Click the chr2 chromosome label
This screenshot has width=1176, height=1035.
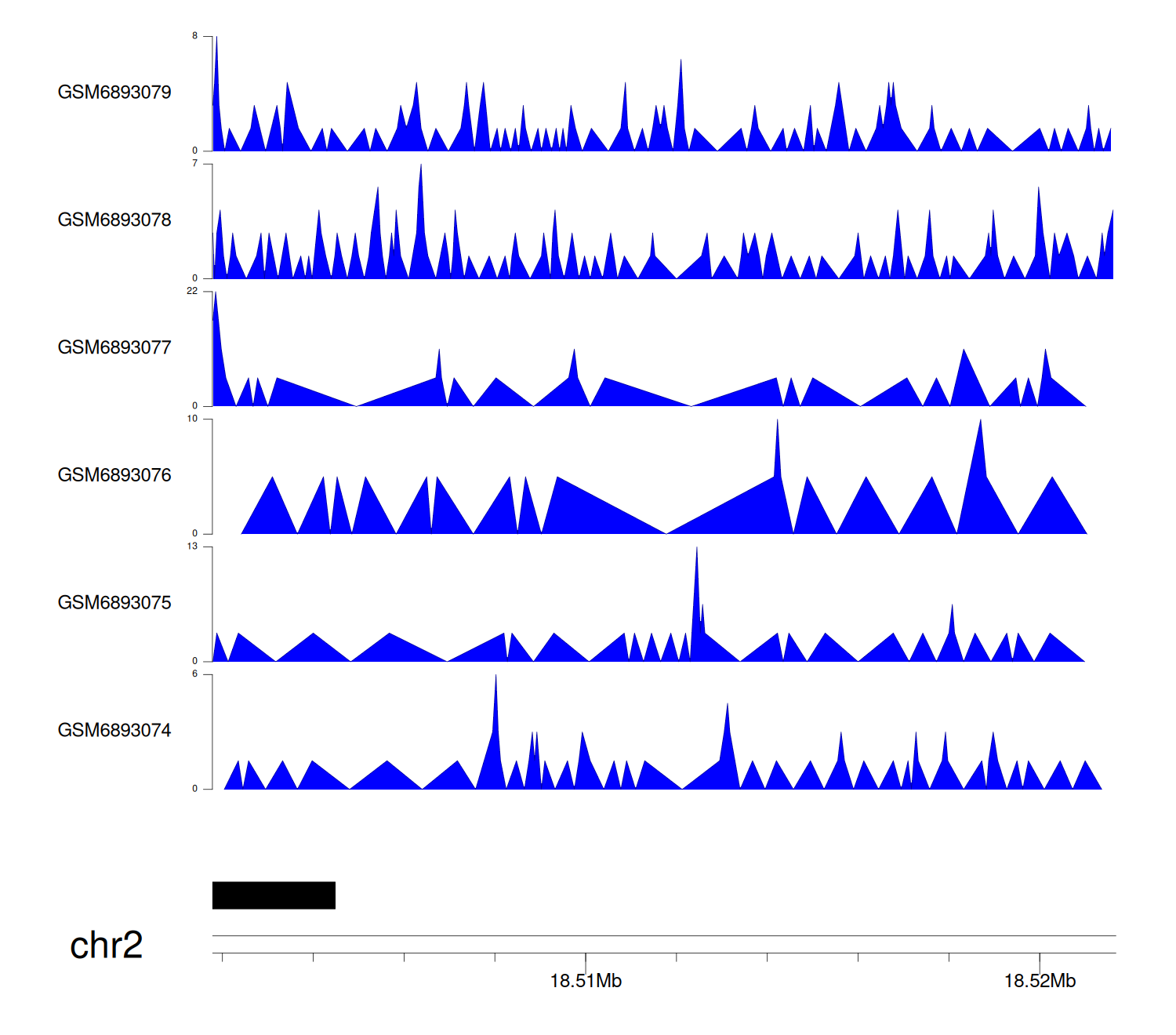pos(107,946)
